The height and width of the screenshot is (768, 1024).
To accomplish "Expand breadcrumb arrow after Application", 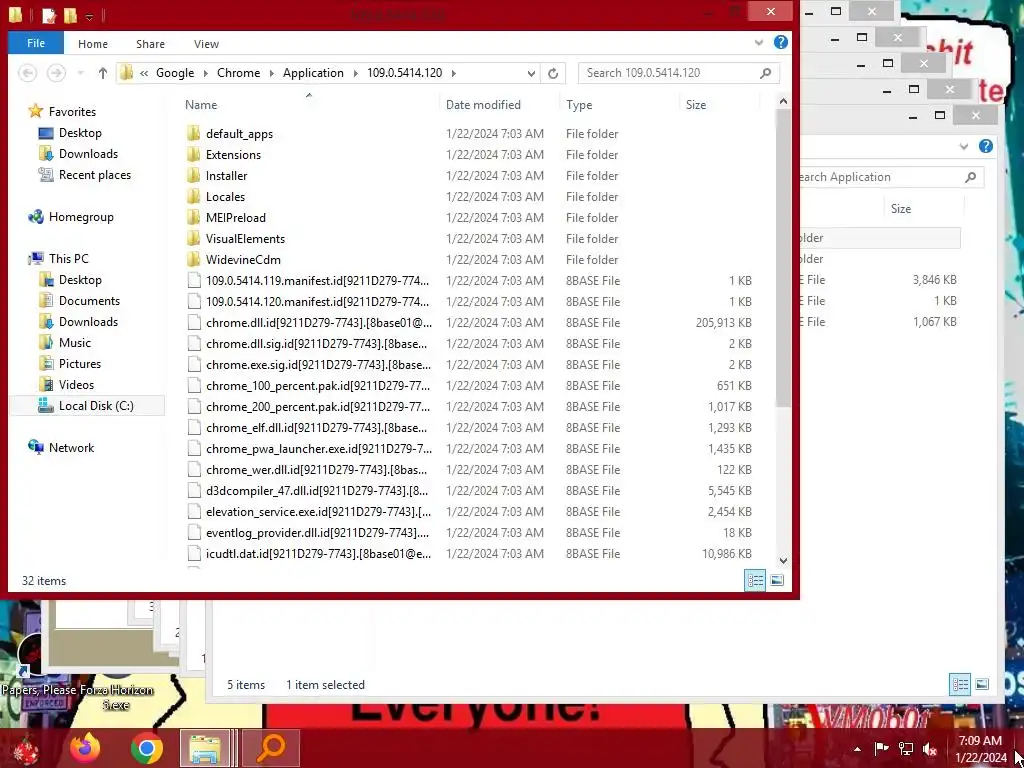I will pyautogui.click(x=356, y=73).
